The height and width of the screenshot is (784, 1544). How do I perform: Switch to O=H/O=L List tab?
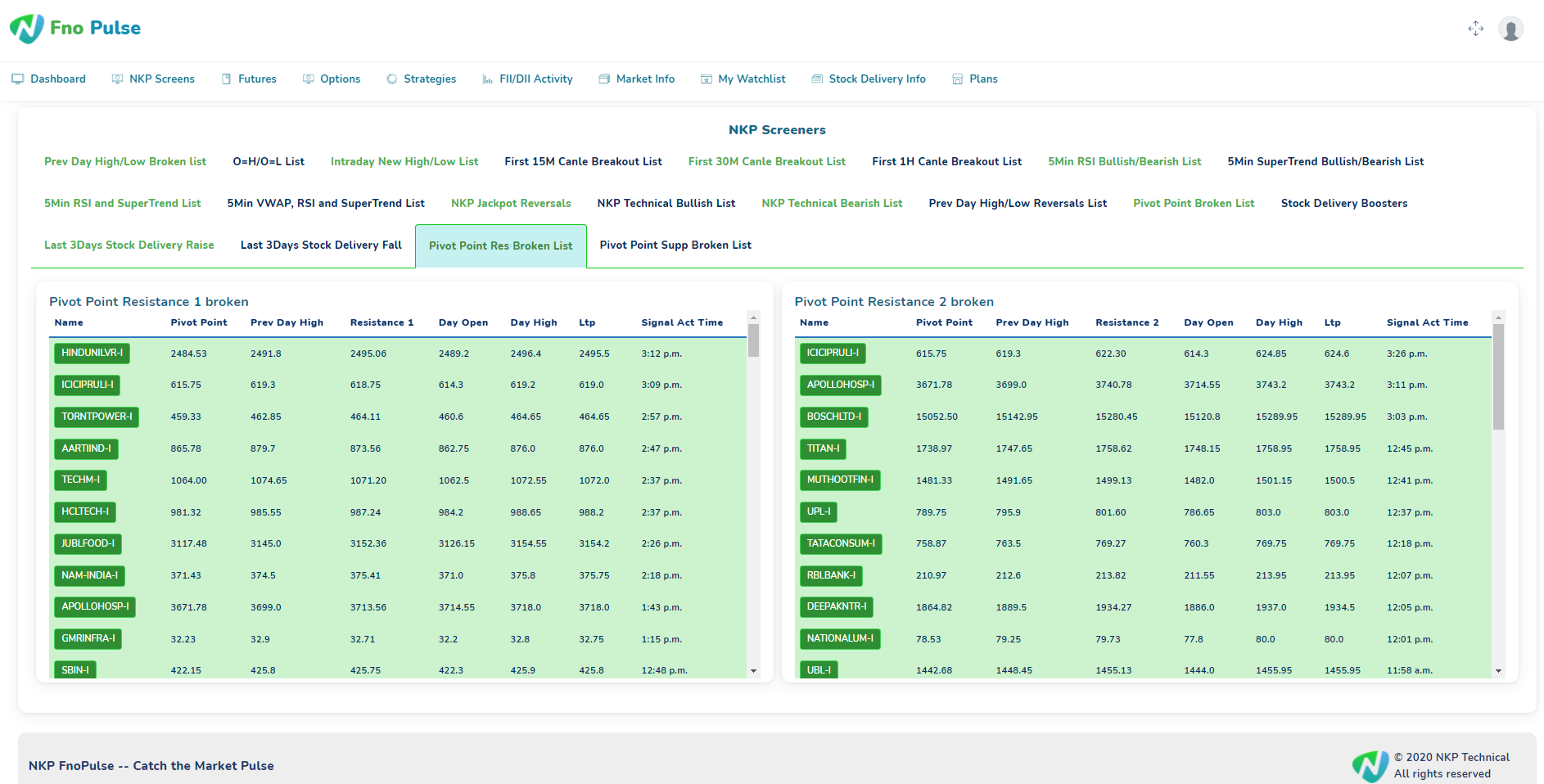[x=269, y=162]
